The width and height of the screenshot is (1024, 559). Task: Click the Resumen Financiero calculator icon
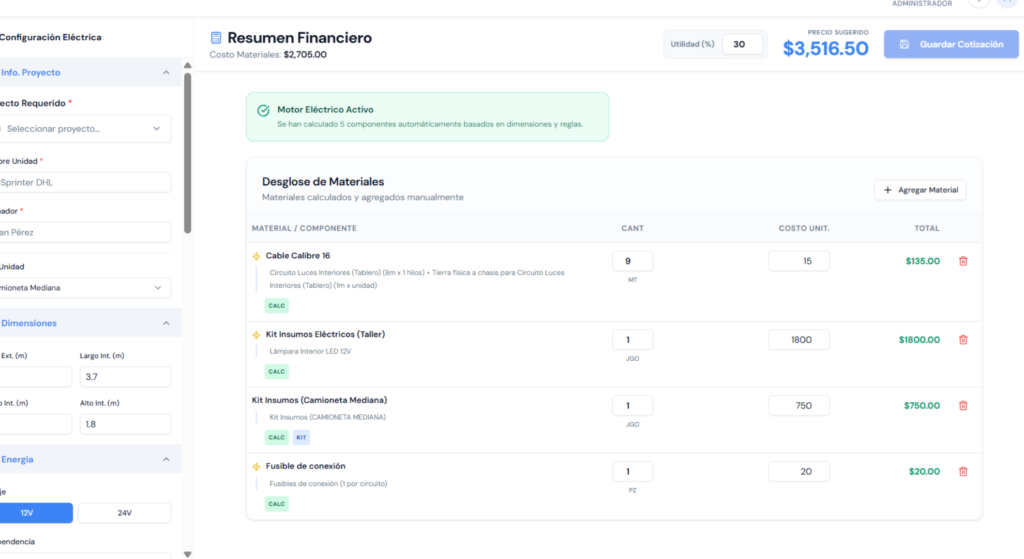click(216, 38)
